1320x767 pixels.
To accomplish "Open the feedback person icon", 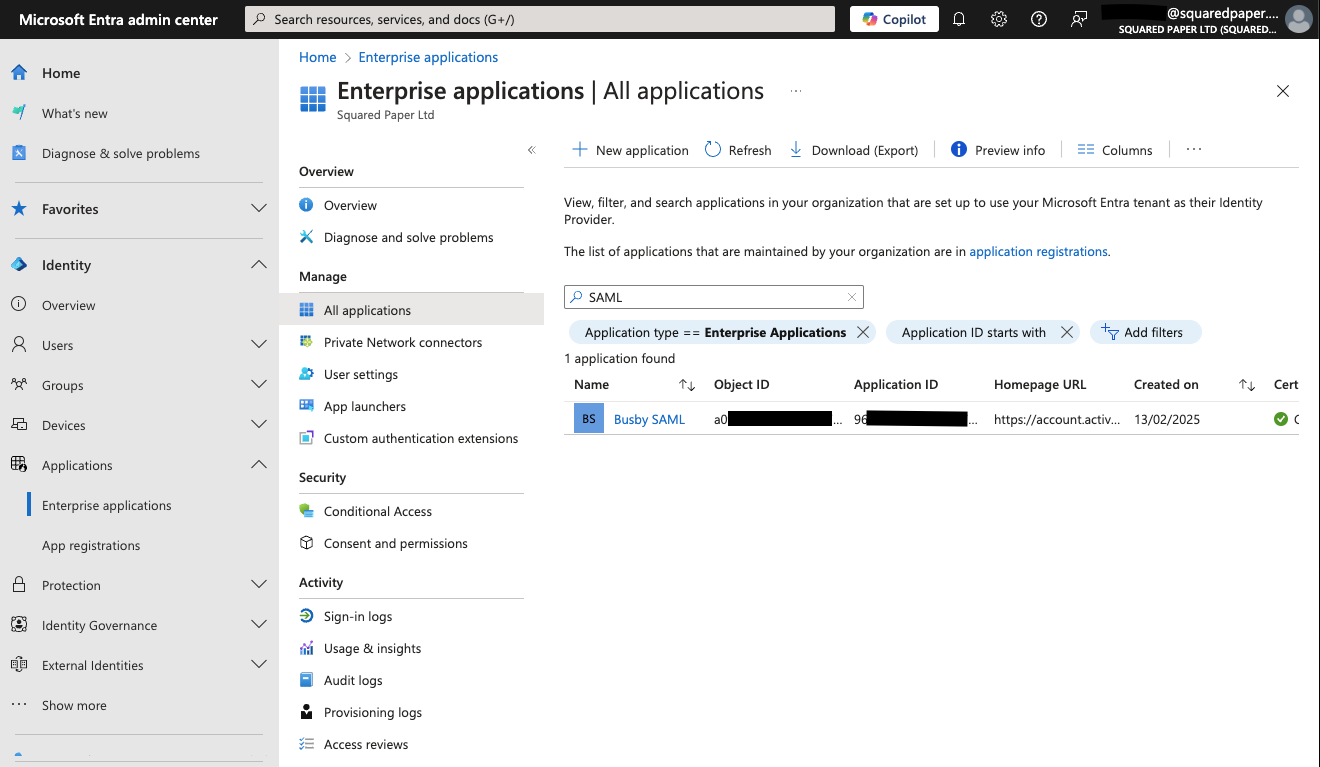I will pyautogui.click(x=1079, y=19).
